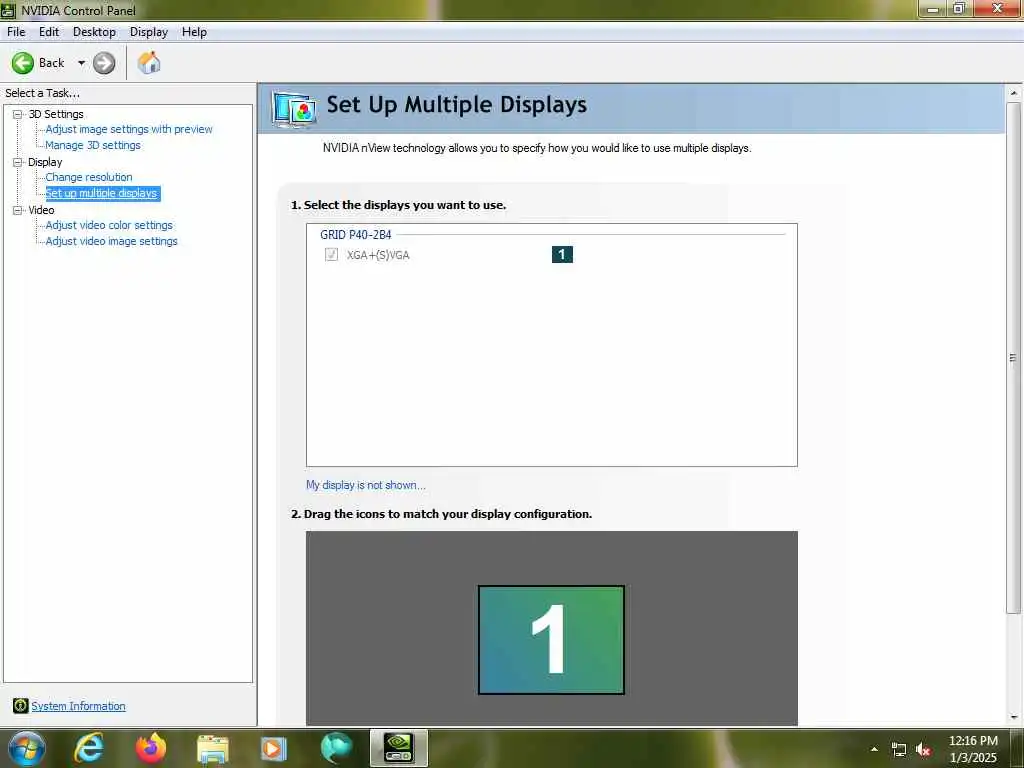Image resolution: width=1024 pixels, height=768 pixels.
Task: Click the teal globe taskbar icon
Action: (336, 748)
